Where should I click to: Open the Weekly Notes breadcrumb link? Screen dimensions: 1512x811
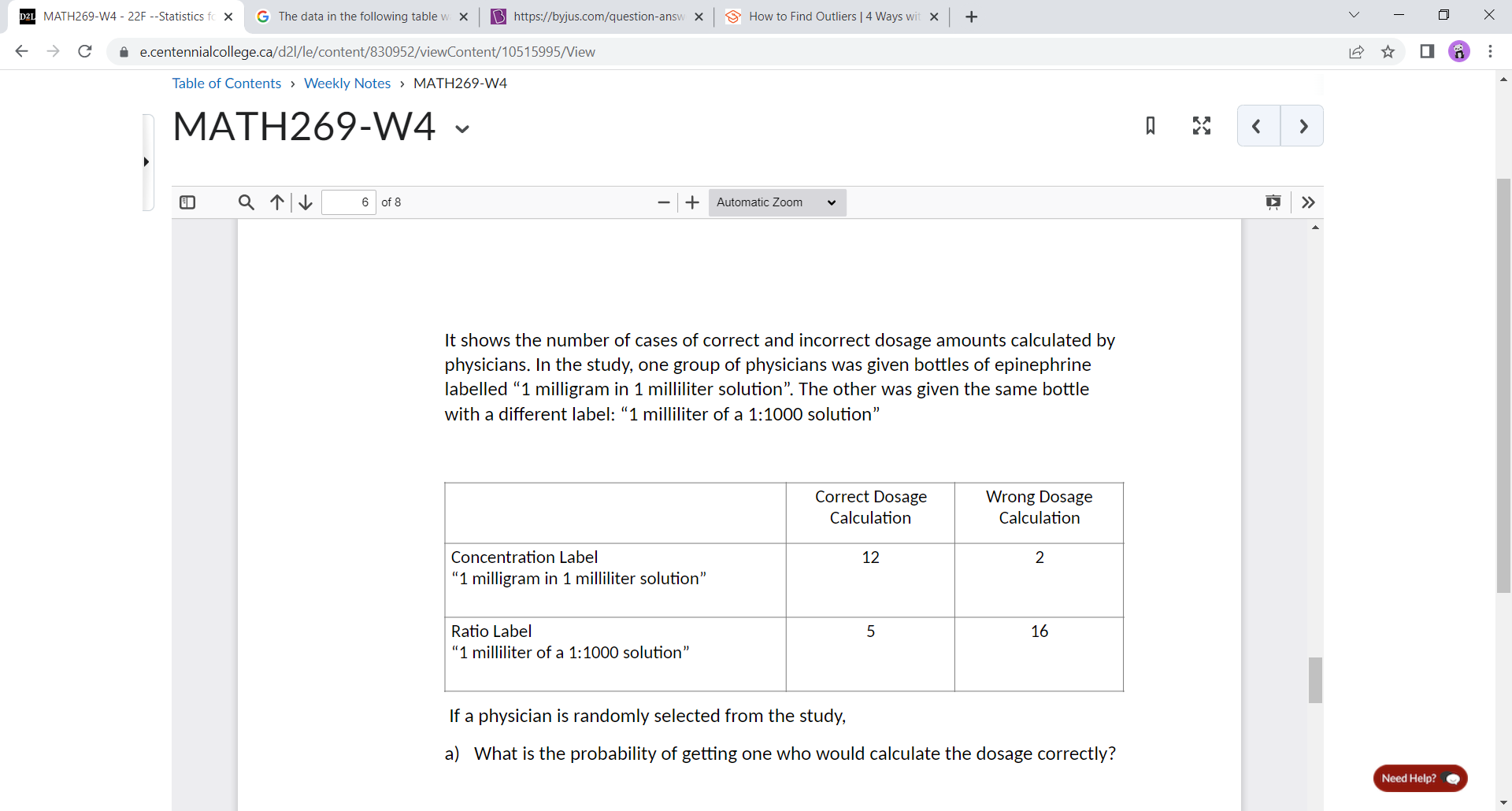coord(346,83)
